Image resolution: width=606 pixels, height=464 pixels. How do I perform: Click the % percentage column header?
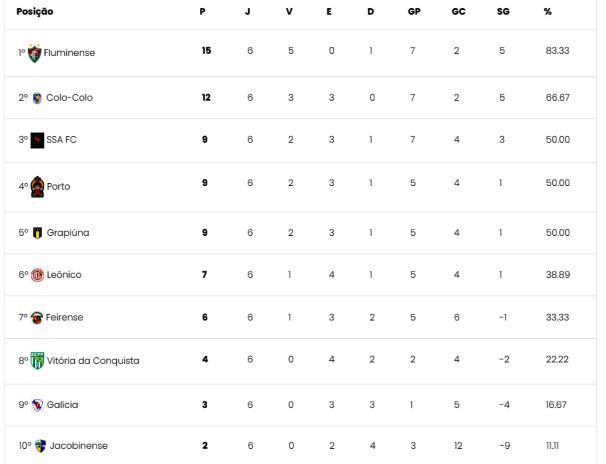pos(548,12)
